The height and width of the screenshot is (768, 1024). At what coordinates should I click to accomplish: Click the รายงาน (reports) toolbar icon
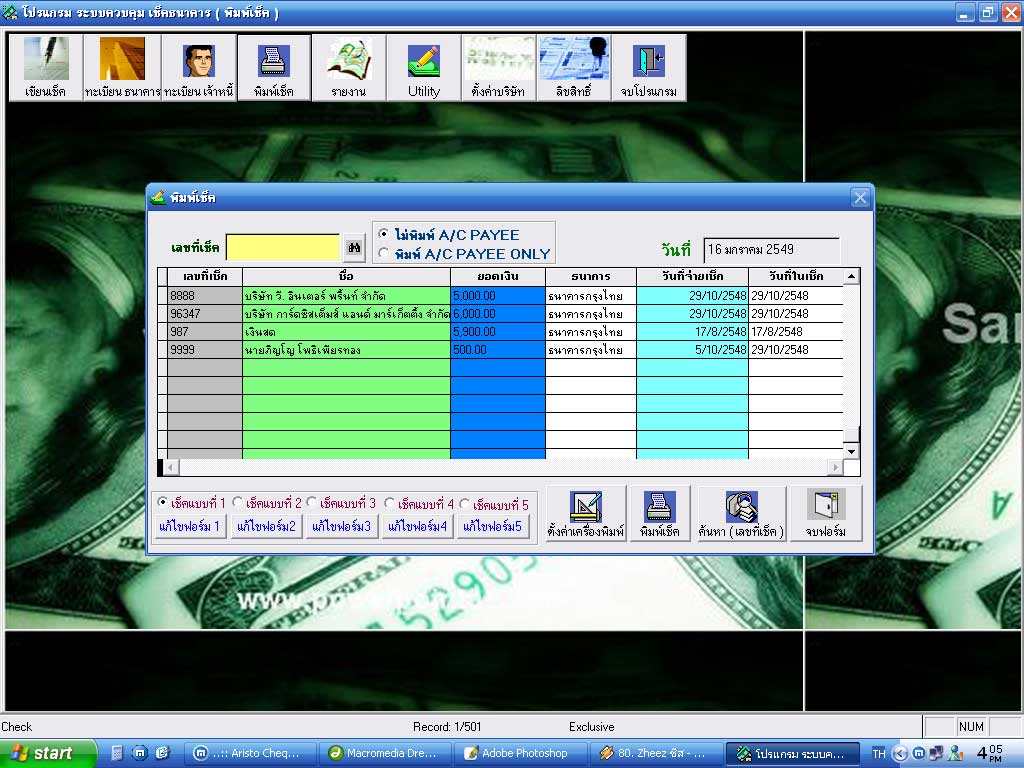pos(348,68)
